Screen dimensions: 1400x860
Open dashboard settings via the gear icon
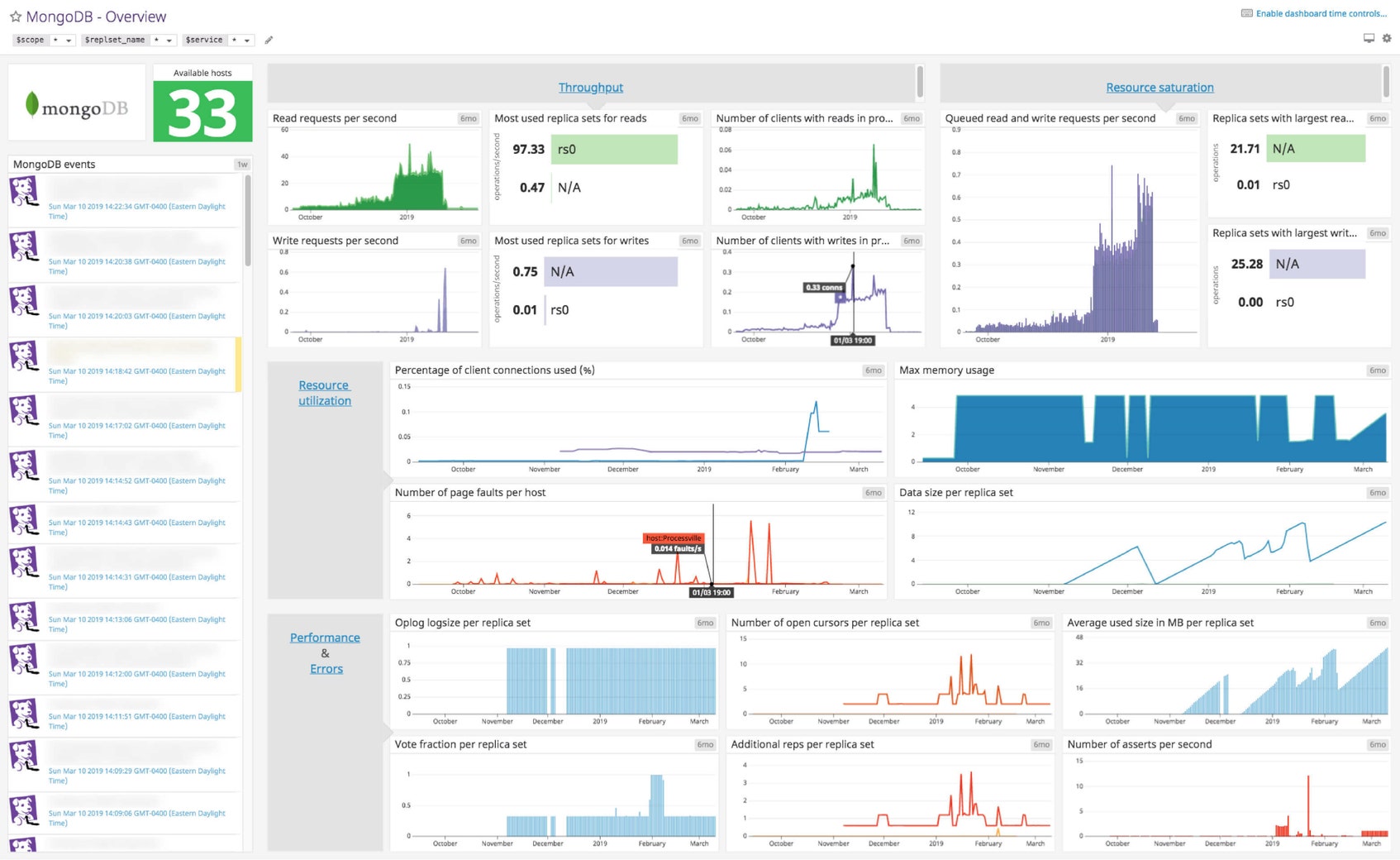pos(1387,38)
